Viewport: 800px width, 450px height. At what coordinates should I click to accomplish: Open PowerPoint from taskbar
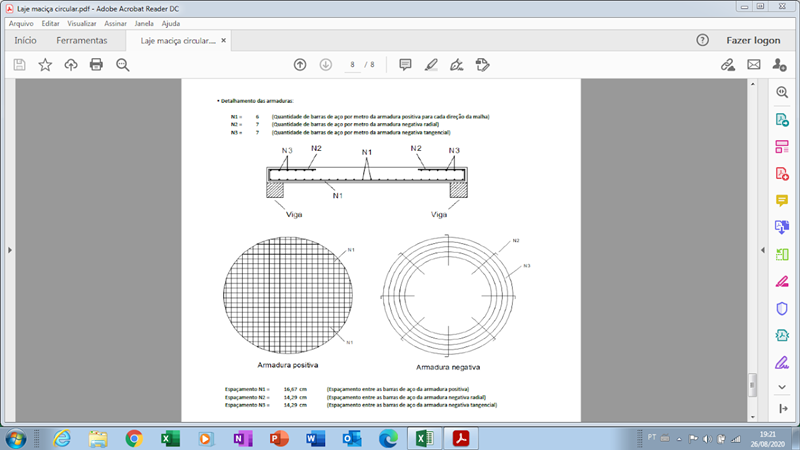click(x=279, y=439)
